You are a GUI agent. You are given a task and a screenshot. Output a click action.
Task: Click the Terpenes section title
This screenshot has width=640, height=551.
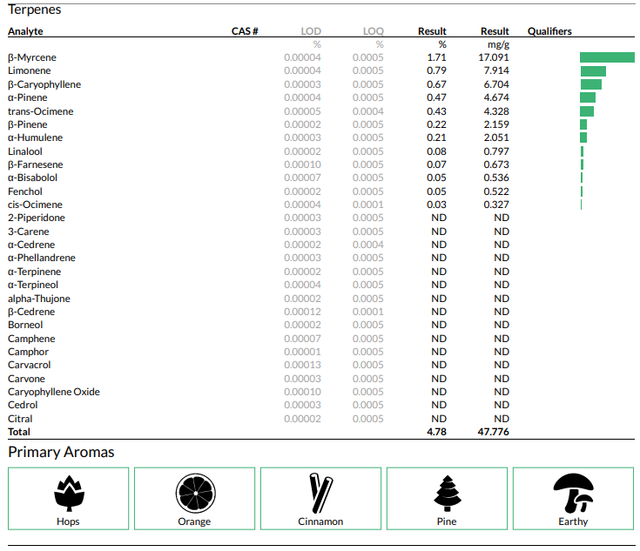34,9
